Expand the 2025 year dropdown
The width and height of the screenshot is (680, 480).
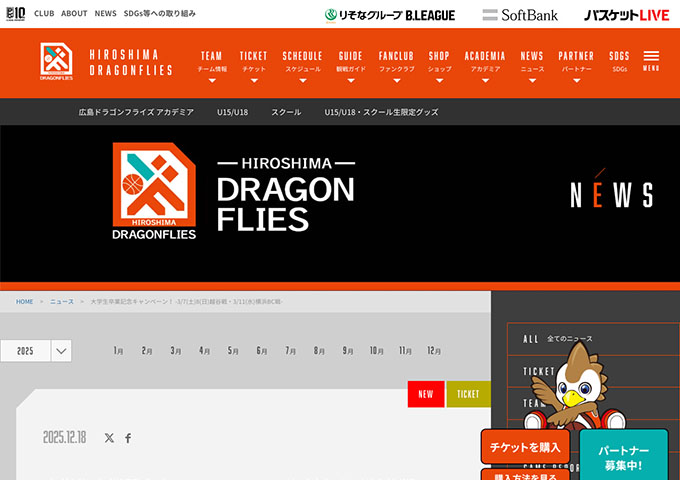(36, 351)
